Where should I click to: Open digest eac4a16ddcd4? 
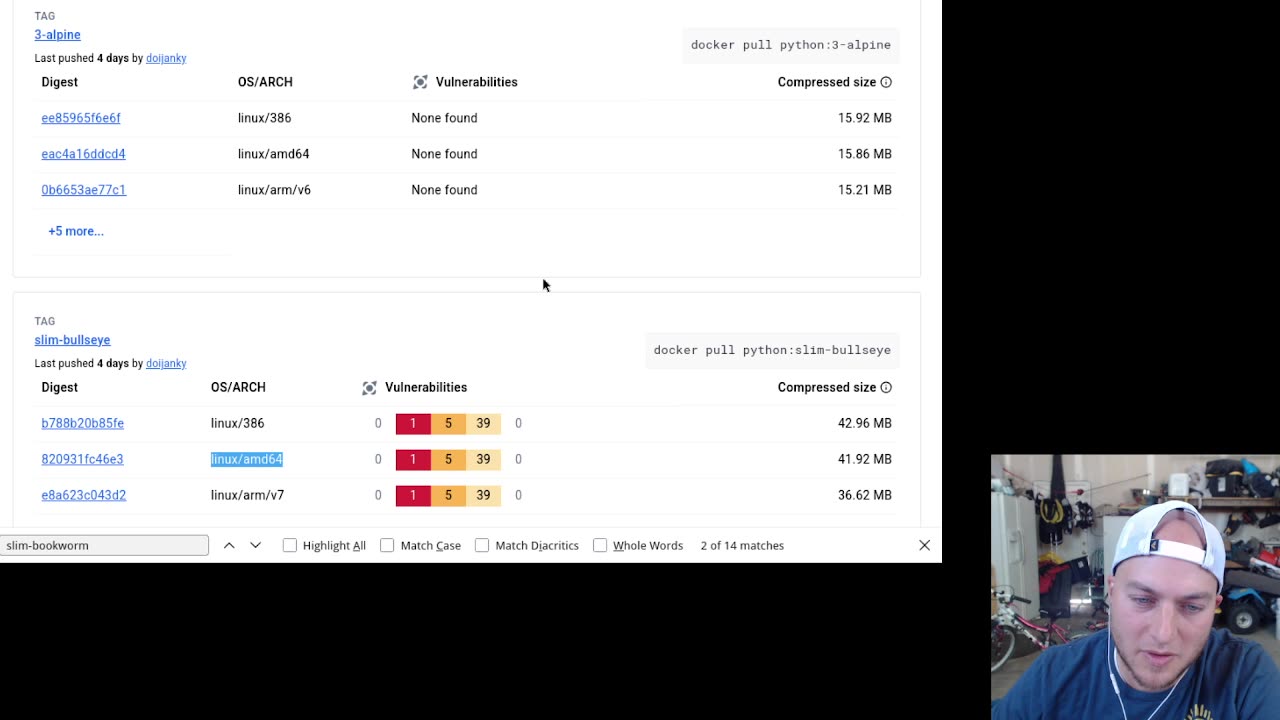tap(83, 154)
